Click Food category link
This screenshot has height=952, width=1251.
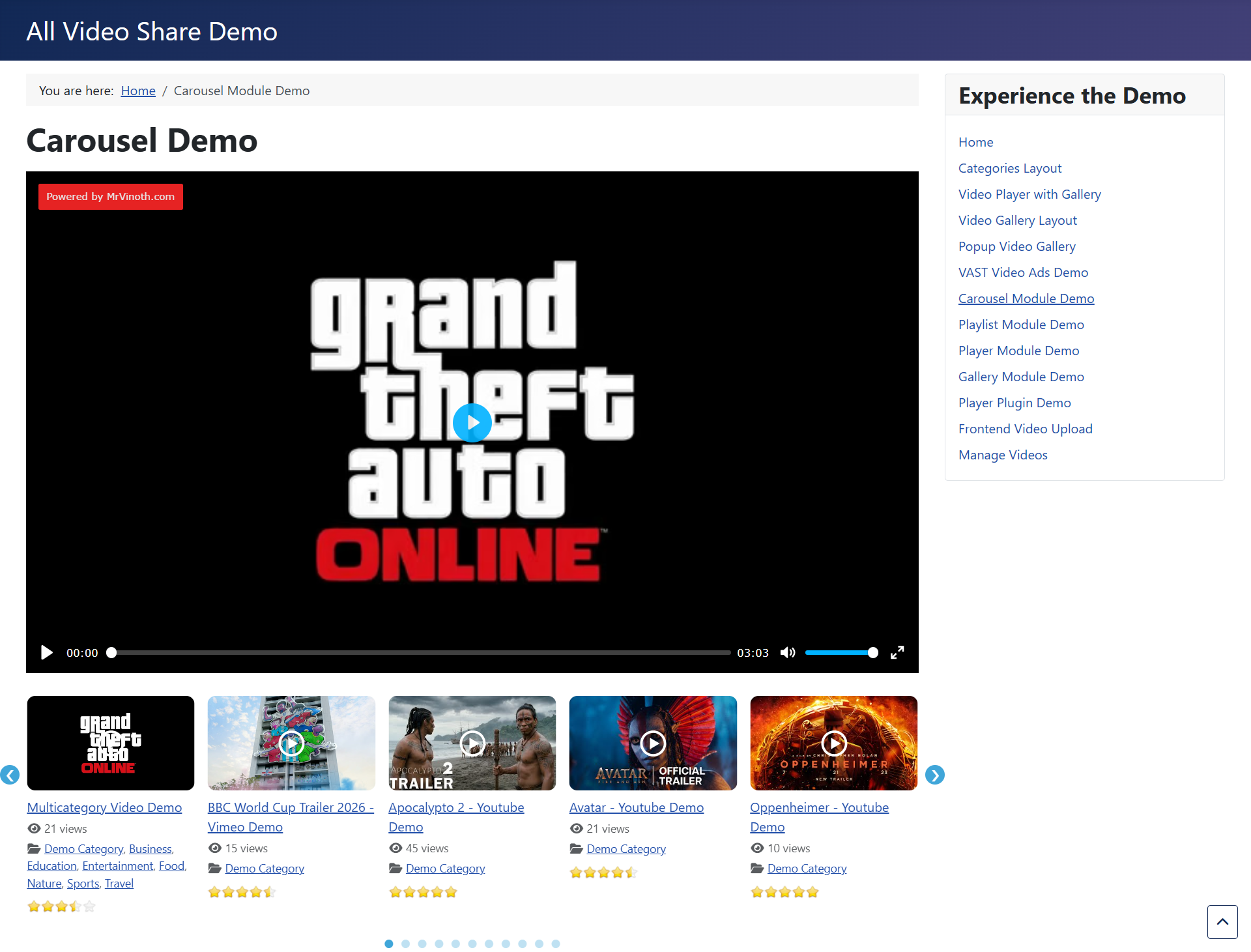172,866
